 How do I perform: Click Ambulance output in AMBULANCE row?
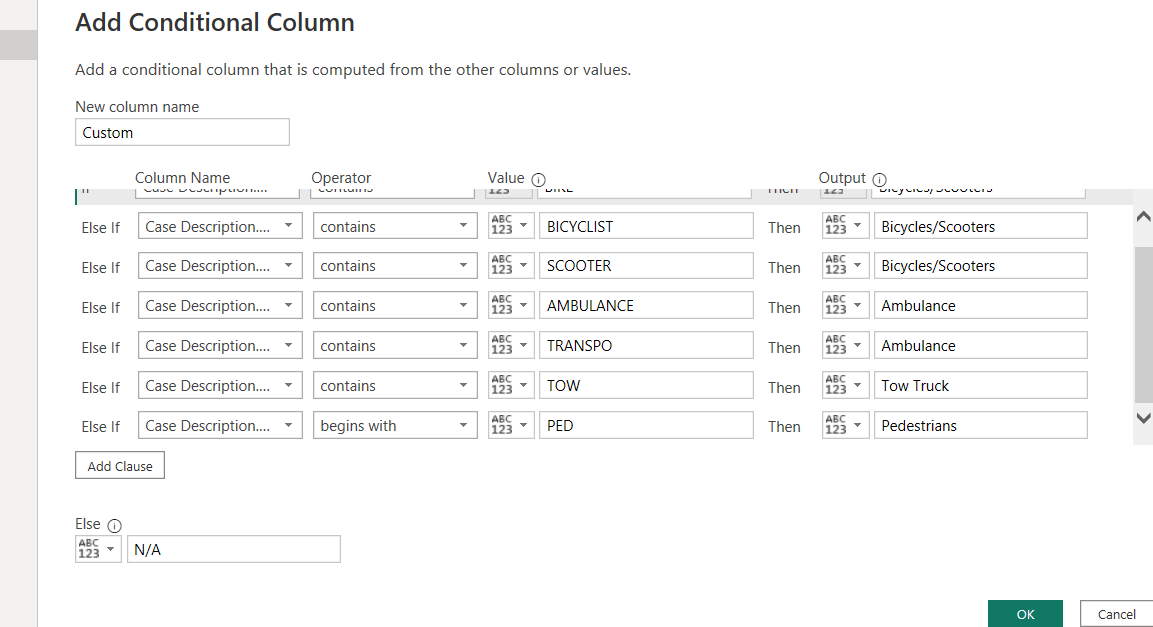[x=981, y=305]
